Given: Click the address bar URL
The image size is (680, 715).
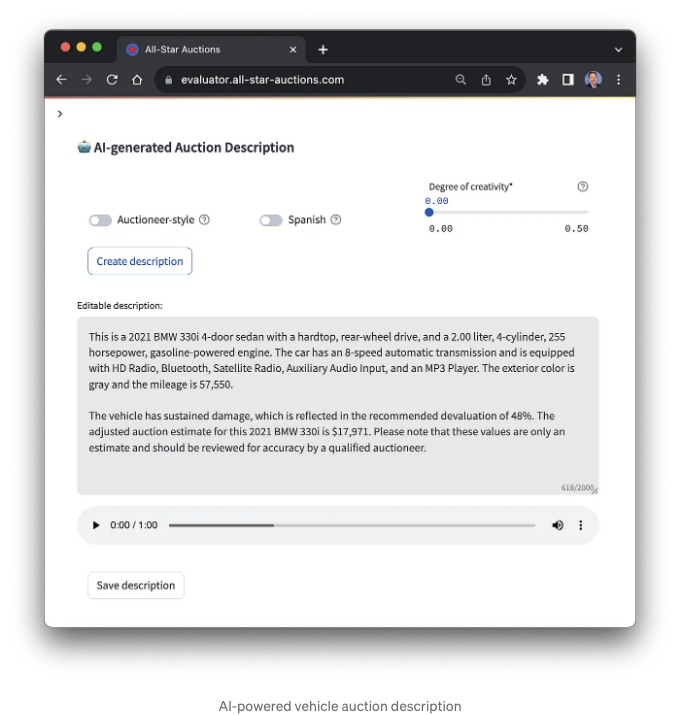Looking at the screenshot, I should [263, 80].
